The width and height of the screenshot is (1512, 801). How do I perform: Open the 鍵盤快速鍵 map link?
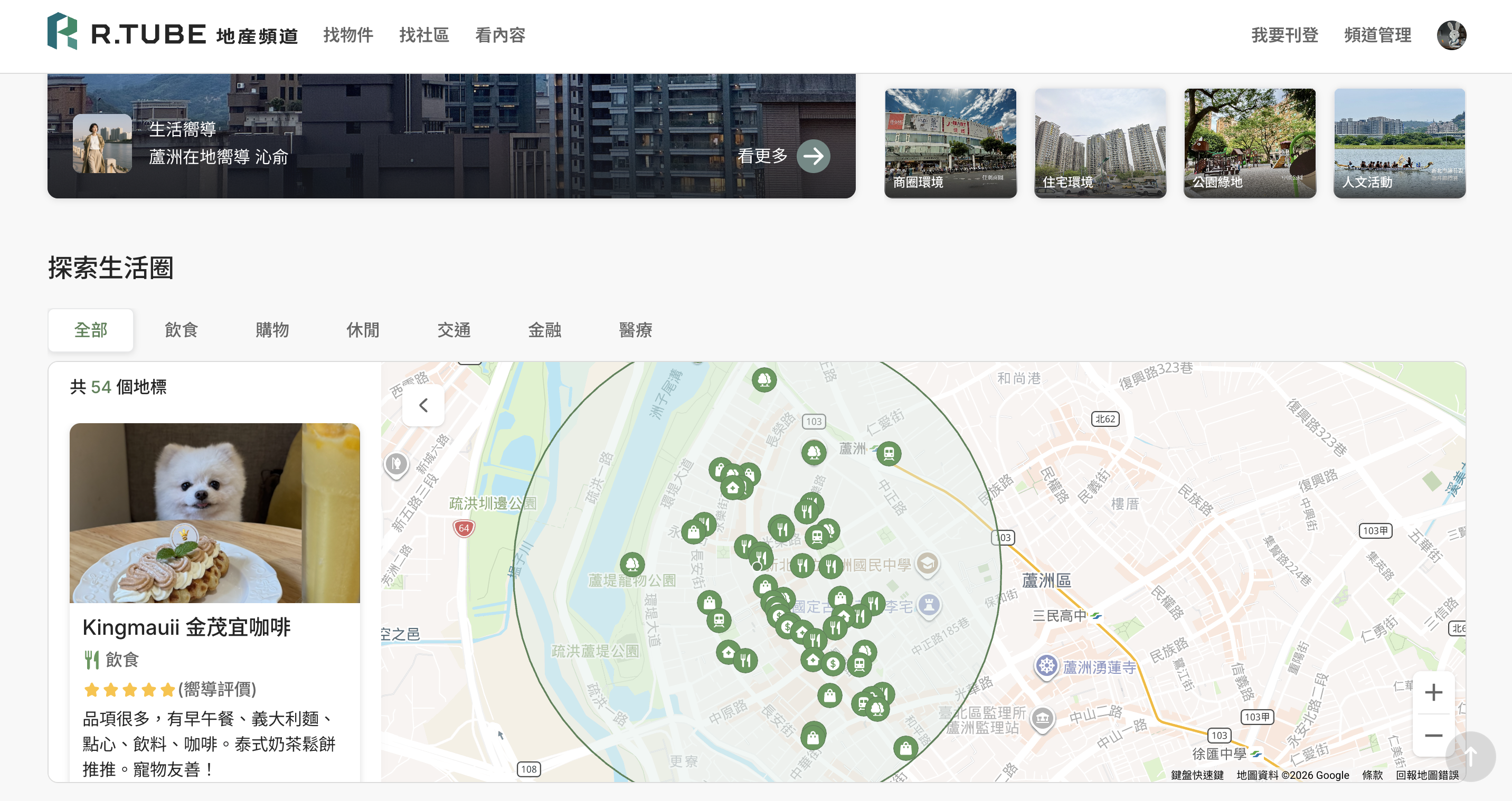coord(1197,775)
